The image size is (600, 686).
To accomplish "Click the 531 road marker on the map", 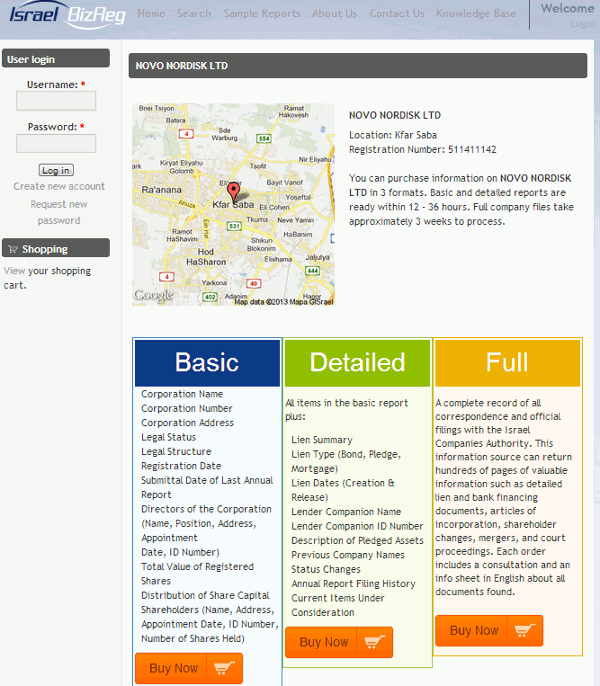I will pos(235,226).
